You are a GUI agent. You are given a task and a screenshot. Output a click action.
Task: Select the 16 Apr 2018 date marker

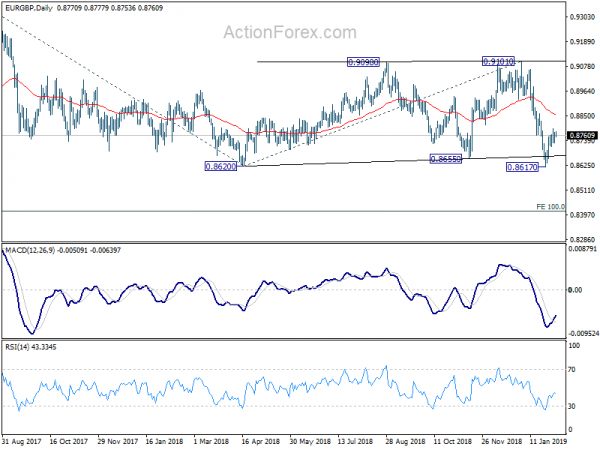point(260,441)
